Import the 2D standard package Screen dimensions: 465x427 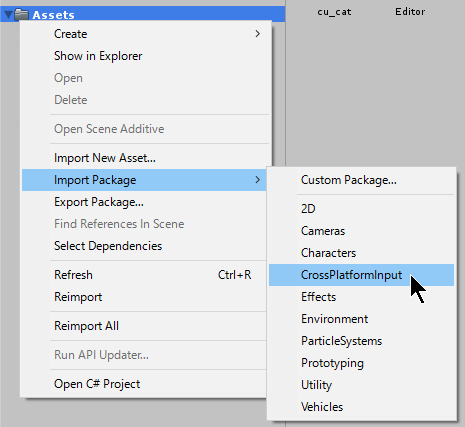point(308,209)
